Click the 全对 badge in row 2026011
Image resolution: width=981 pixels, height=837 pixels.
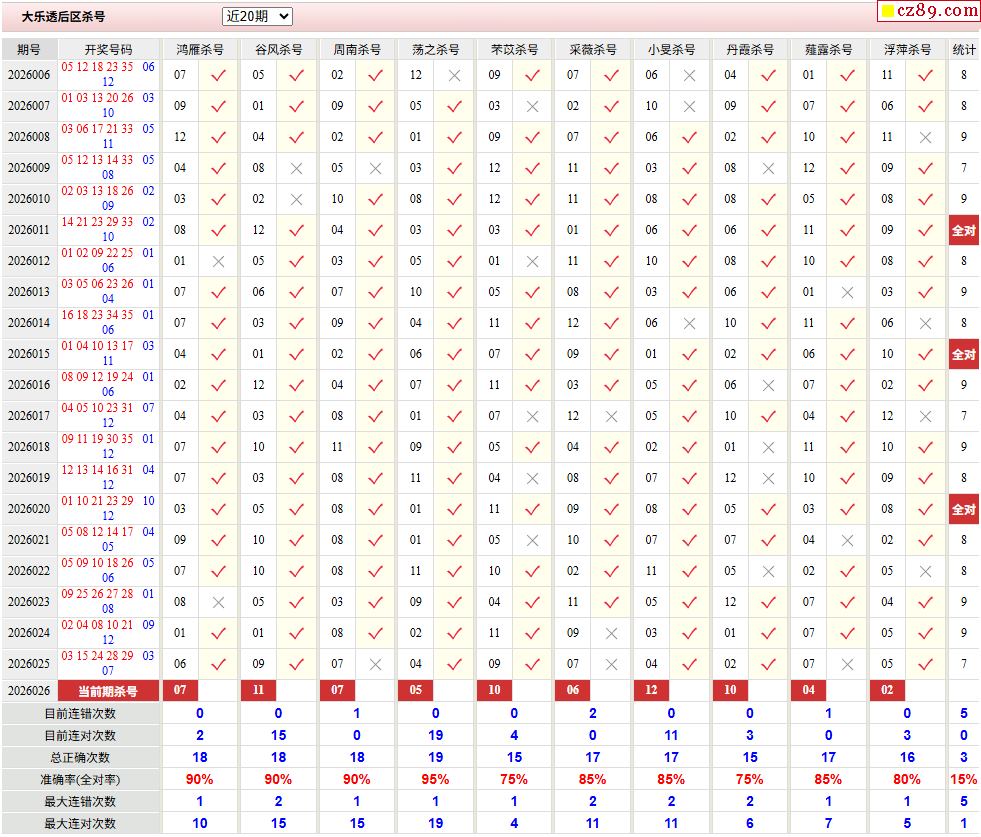click(x=963, y=230)
